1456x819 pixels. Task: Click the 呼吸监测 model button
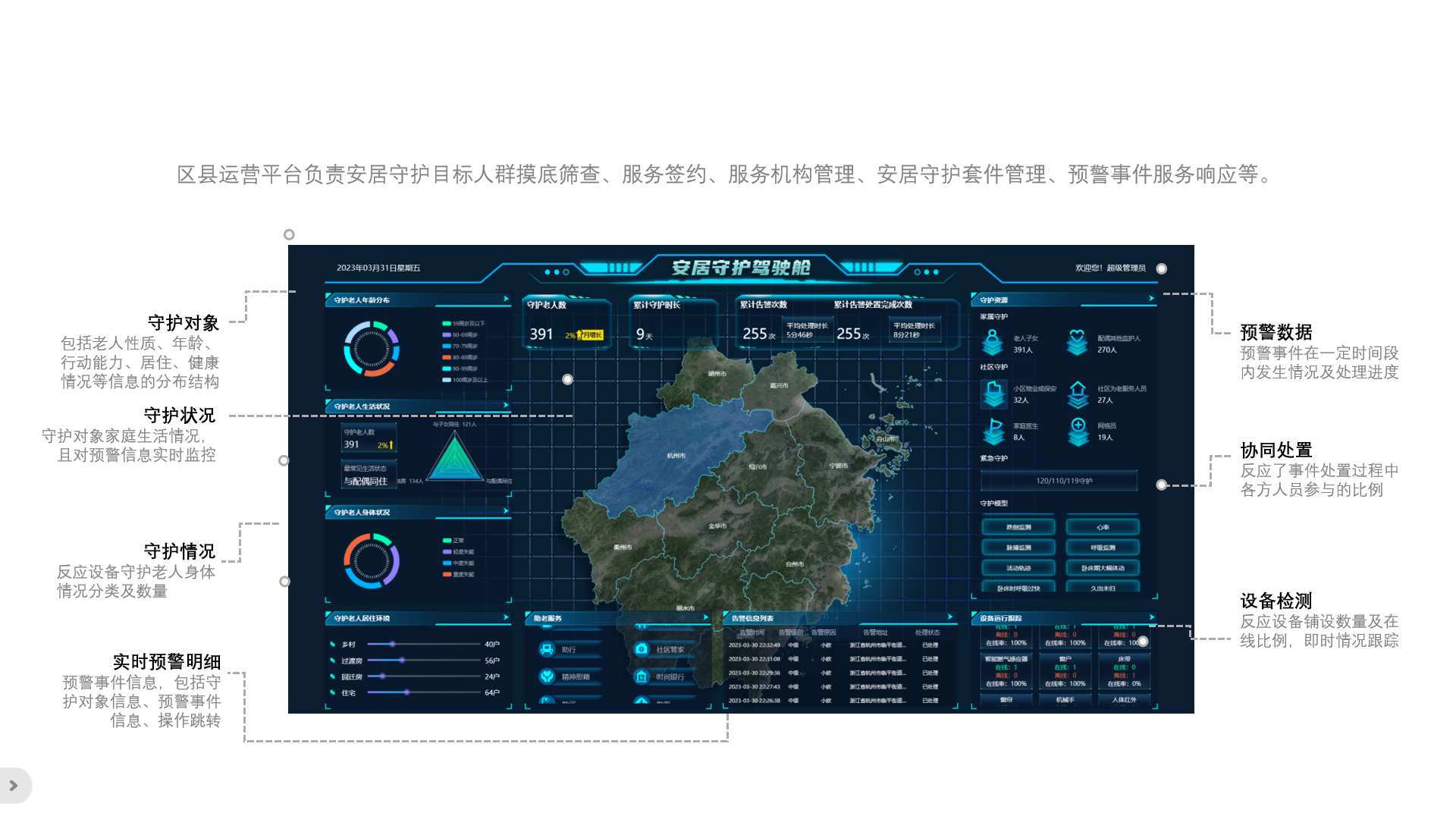tap(1103, 548)
